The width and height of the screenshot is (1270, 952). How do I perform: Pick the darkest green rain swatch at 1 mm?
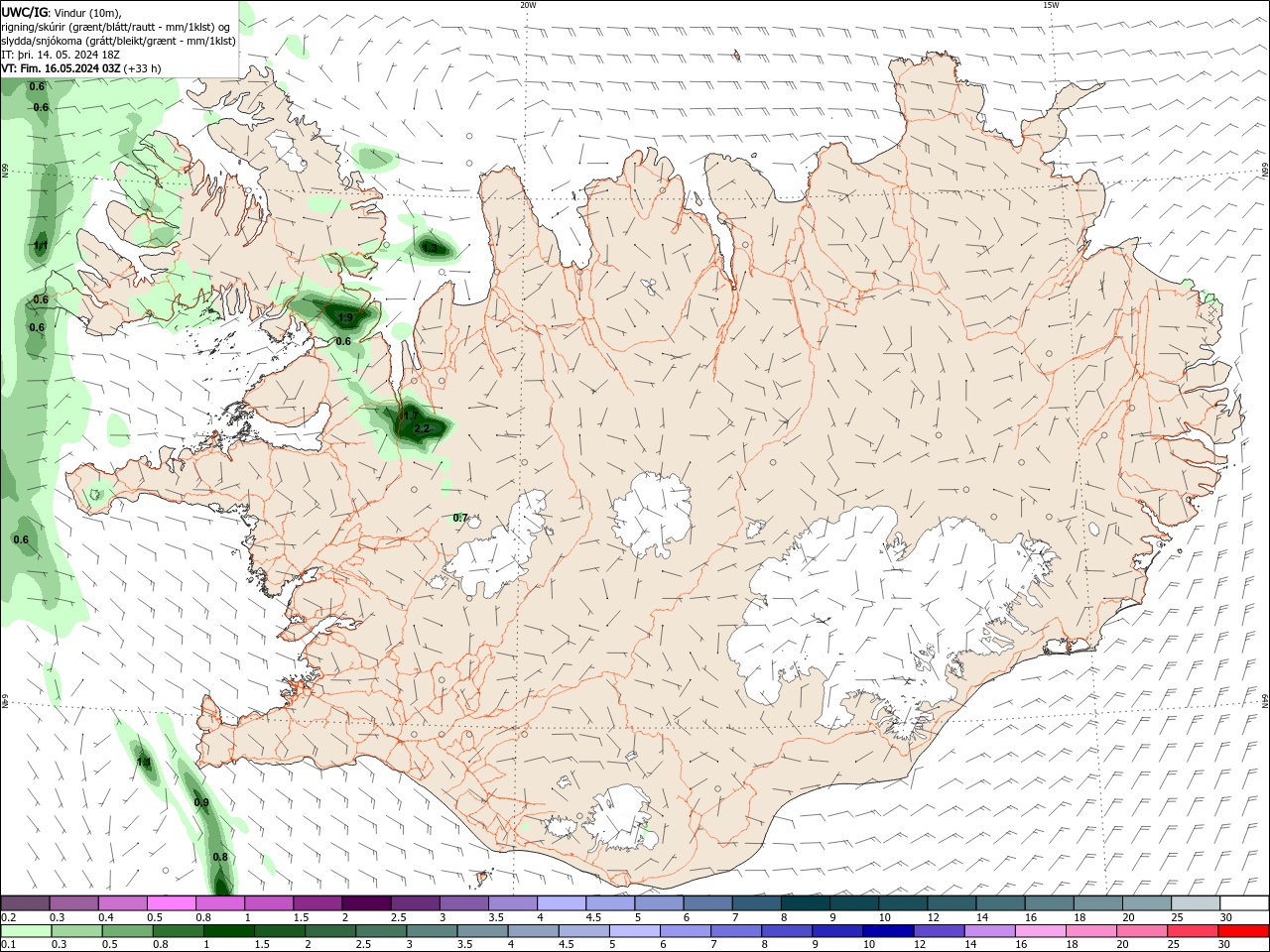tap(230, 931)
